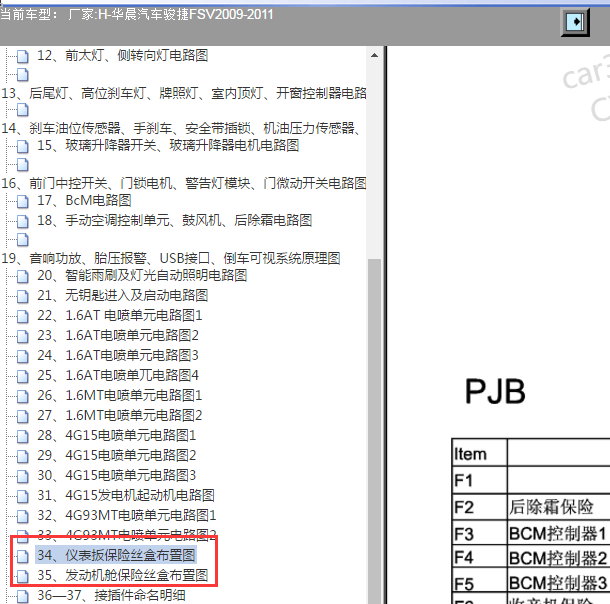Open 26、1.6MT电喷单元电路图1
This screenshot has width=610, height=604.
[120, 396]
